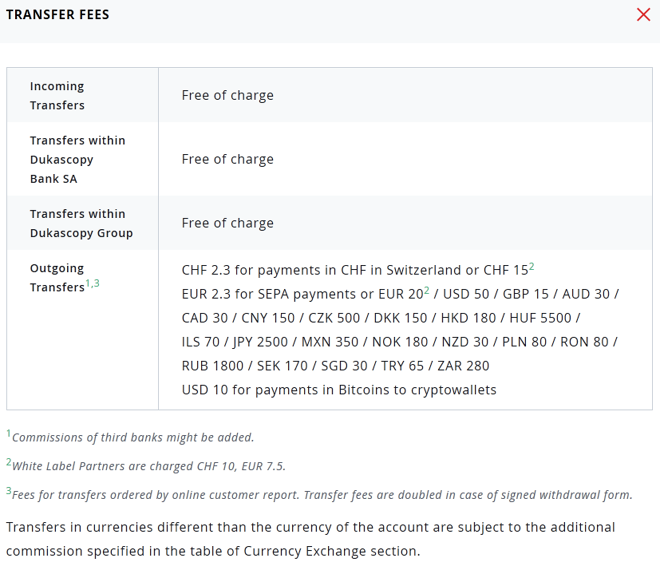Click the signed withdrawal form footnote

tap(319, 494)
